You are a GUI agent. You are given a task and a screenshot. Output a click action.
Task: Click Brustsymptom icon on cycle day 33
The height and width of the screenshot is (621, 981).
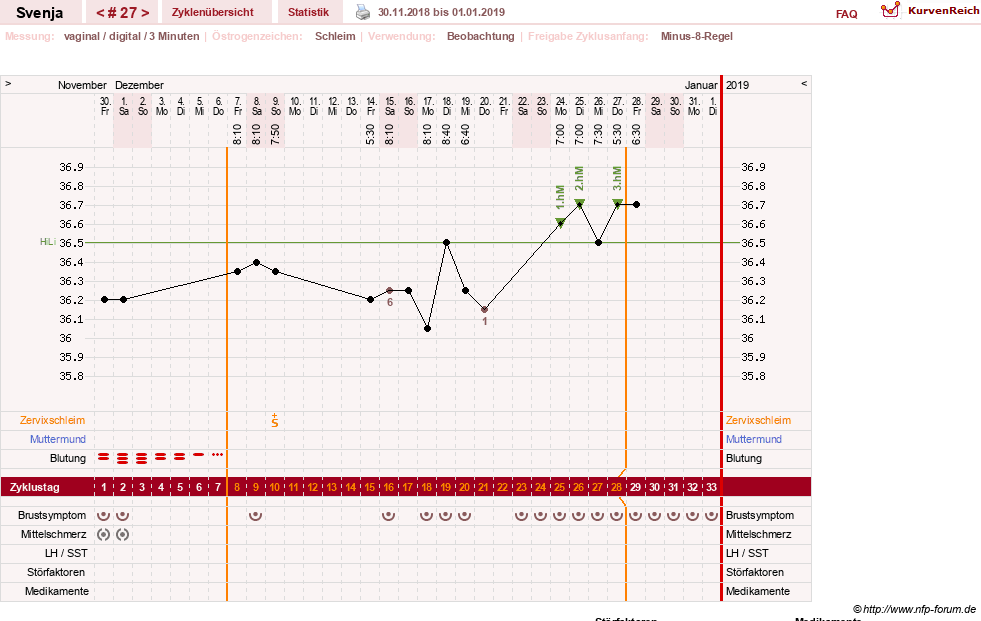click(711, 515)
